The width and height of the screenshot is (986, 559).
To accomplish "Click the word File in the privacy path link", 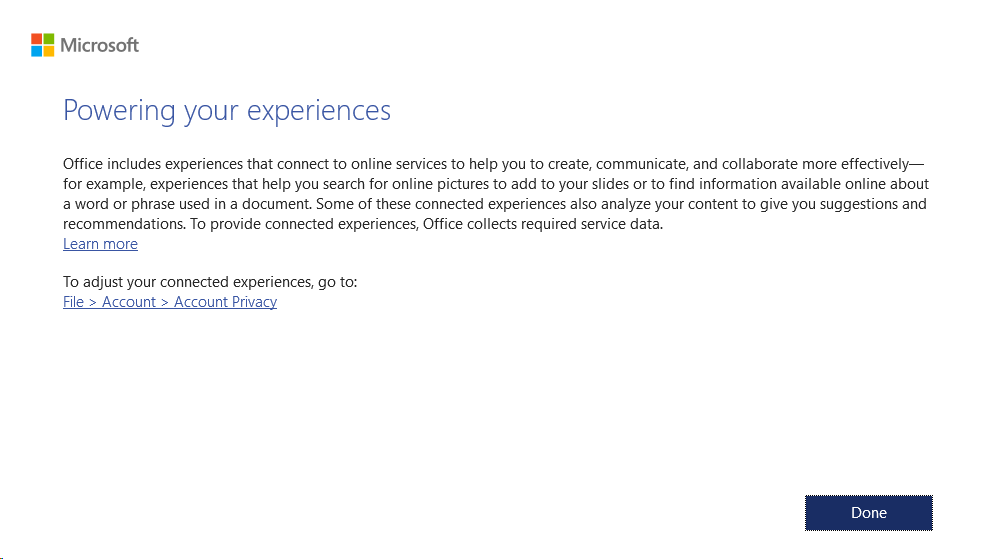I will 73,302.
